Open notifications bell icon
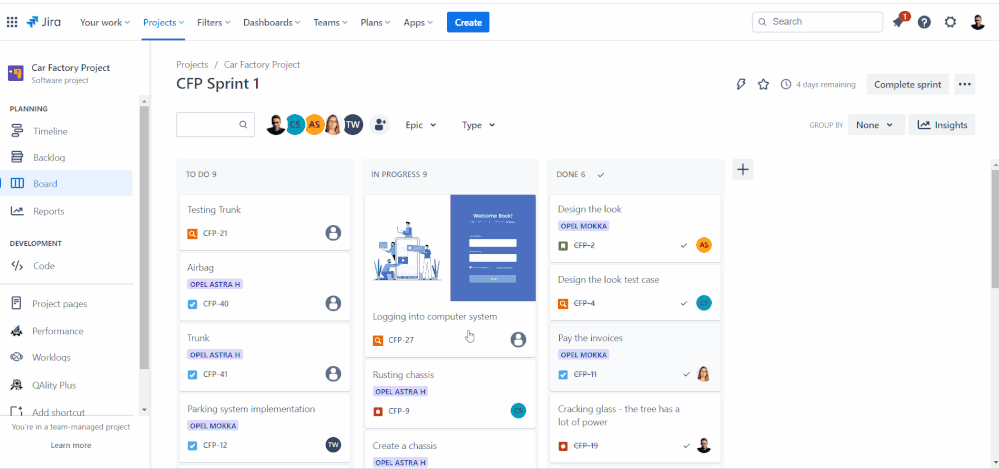The image size is (999, 469). (x=898, y=22)
